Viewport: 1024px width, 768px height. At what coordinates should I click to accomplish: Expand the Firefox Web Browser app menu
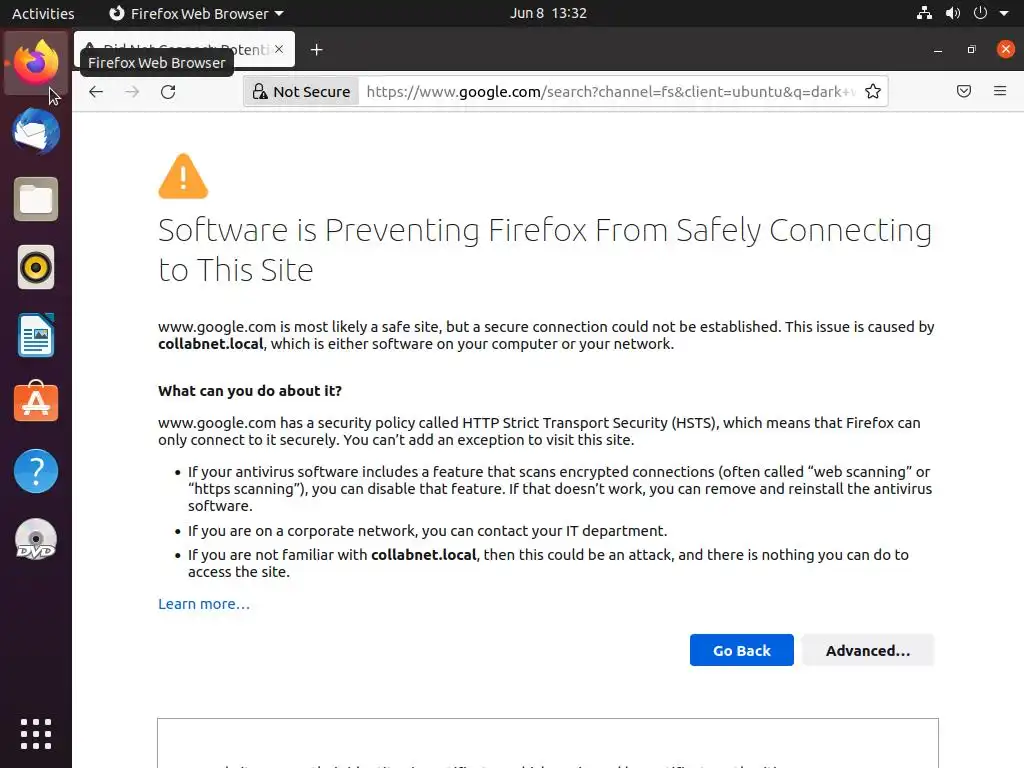(196, 14)
